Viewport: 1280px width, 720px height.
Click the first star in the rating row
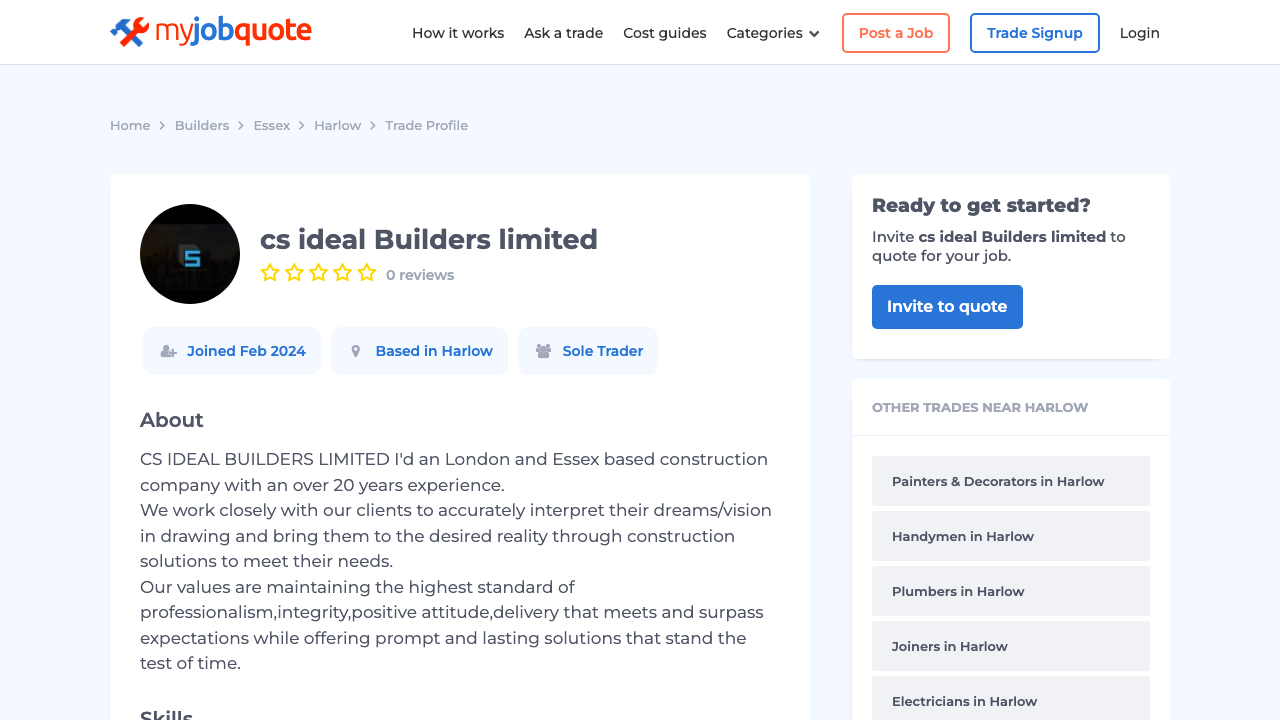[270, 271]
